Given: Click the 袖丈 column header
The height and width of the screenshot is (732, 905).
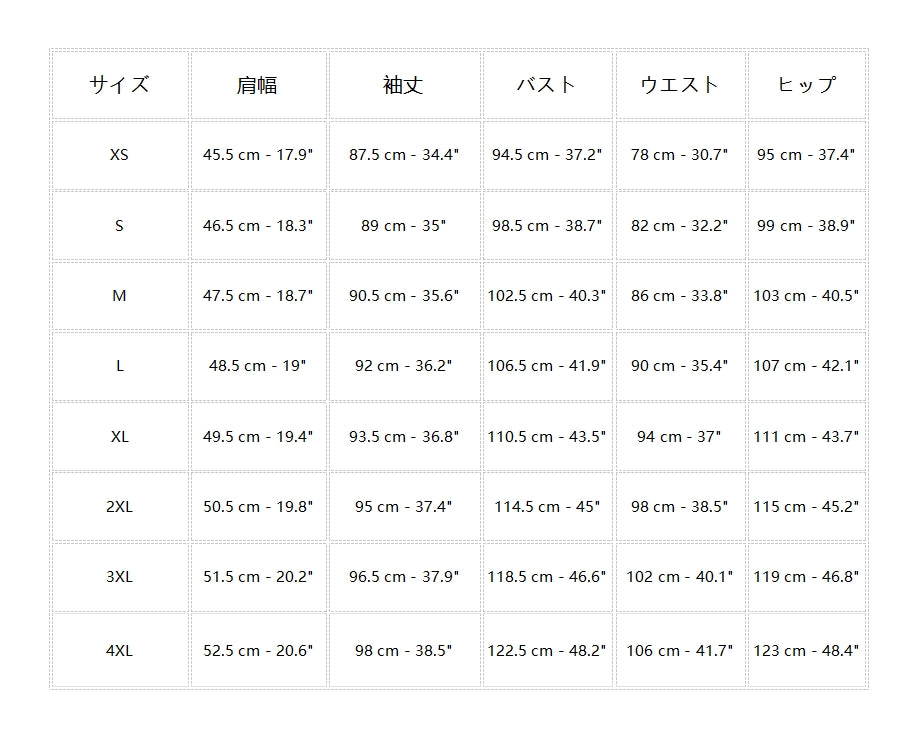Looking at the screenshot, I should pyautogui.click(x=403, y=85).
